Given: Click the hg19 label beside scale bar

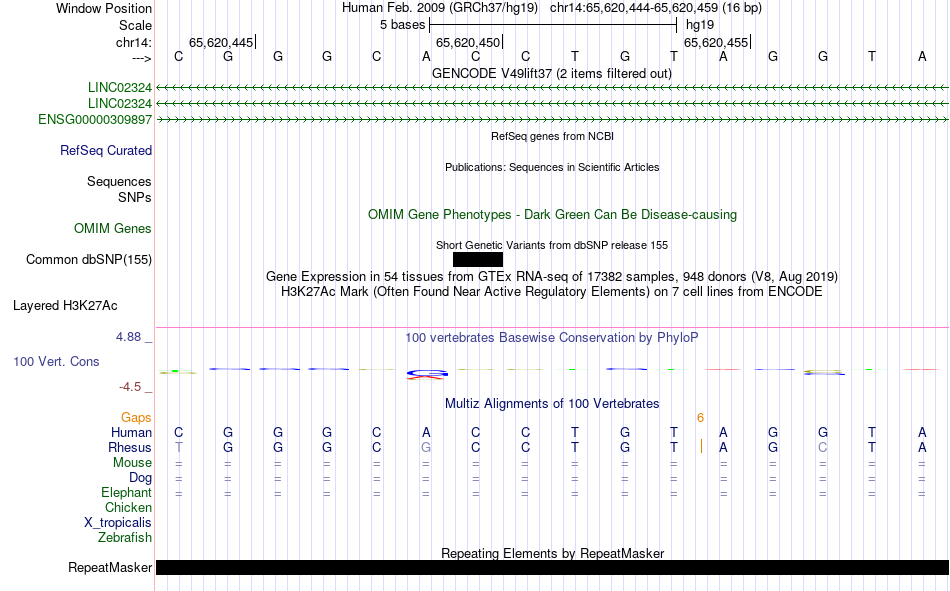Looking at the screenshot, I should pos(700,25).
